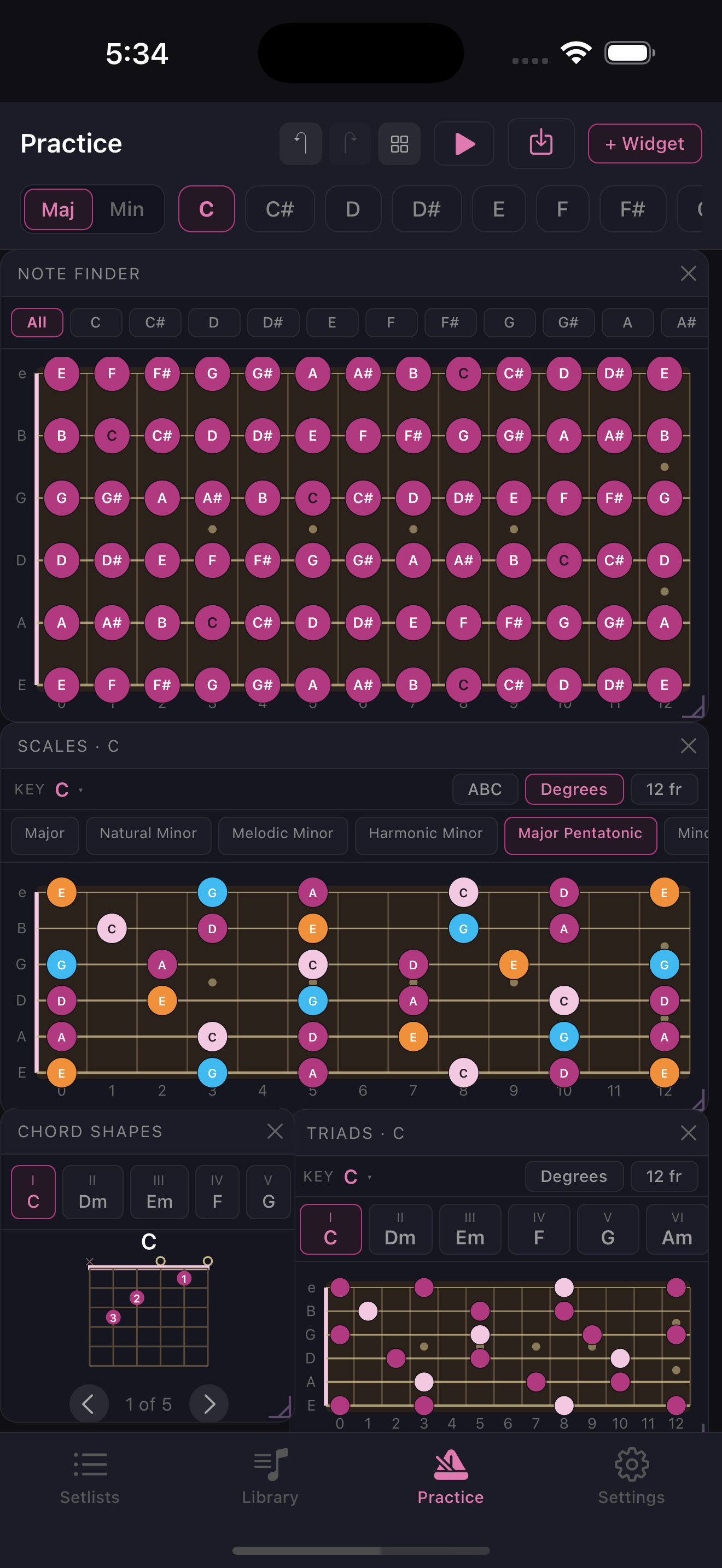Close the Scales panel
This screenshot has height=1568, width=722.
(x=688, y=746)
